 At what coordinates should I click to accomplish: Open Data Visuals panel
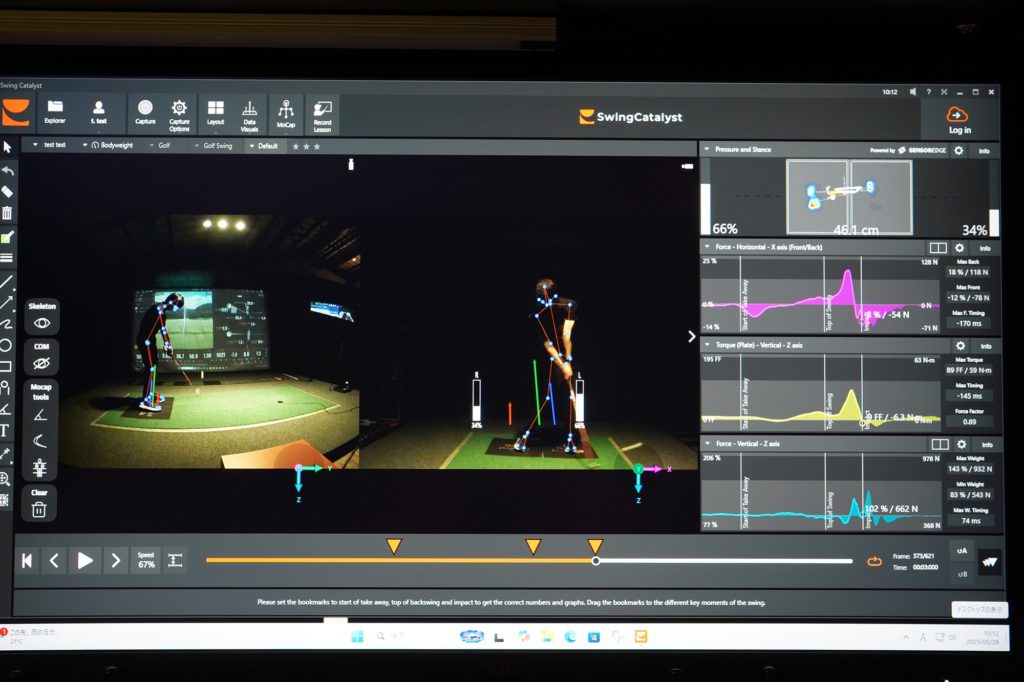pos(250,109)
